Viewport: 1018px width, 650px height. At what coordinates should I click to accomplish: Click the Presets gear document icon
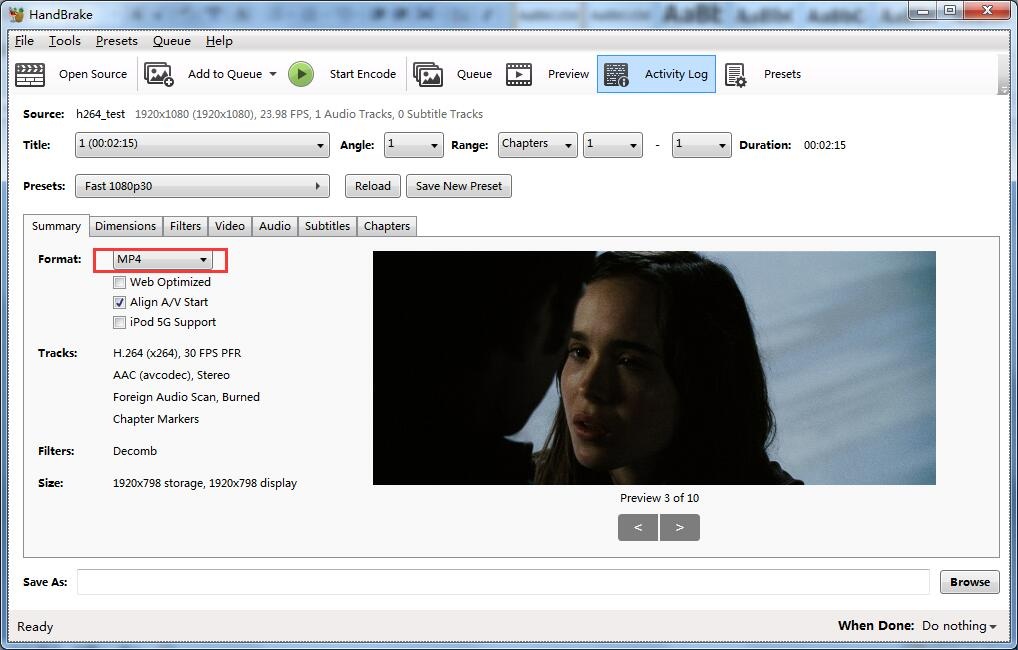[735, 75]
